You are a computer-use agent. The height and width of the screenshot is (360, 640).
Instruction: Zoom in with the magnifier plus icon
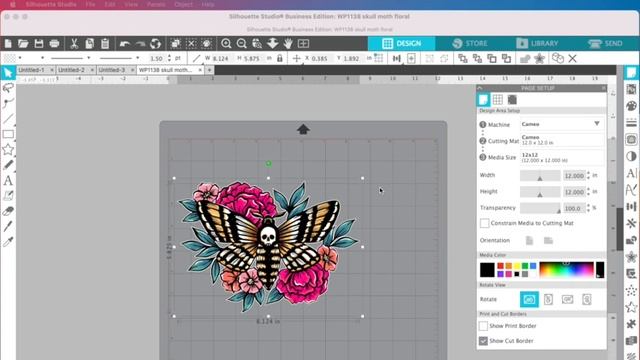click(226, 44)
